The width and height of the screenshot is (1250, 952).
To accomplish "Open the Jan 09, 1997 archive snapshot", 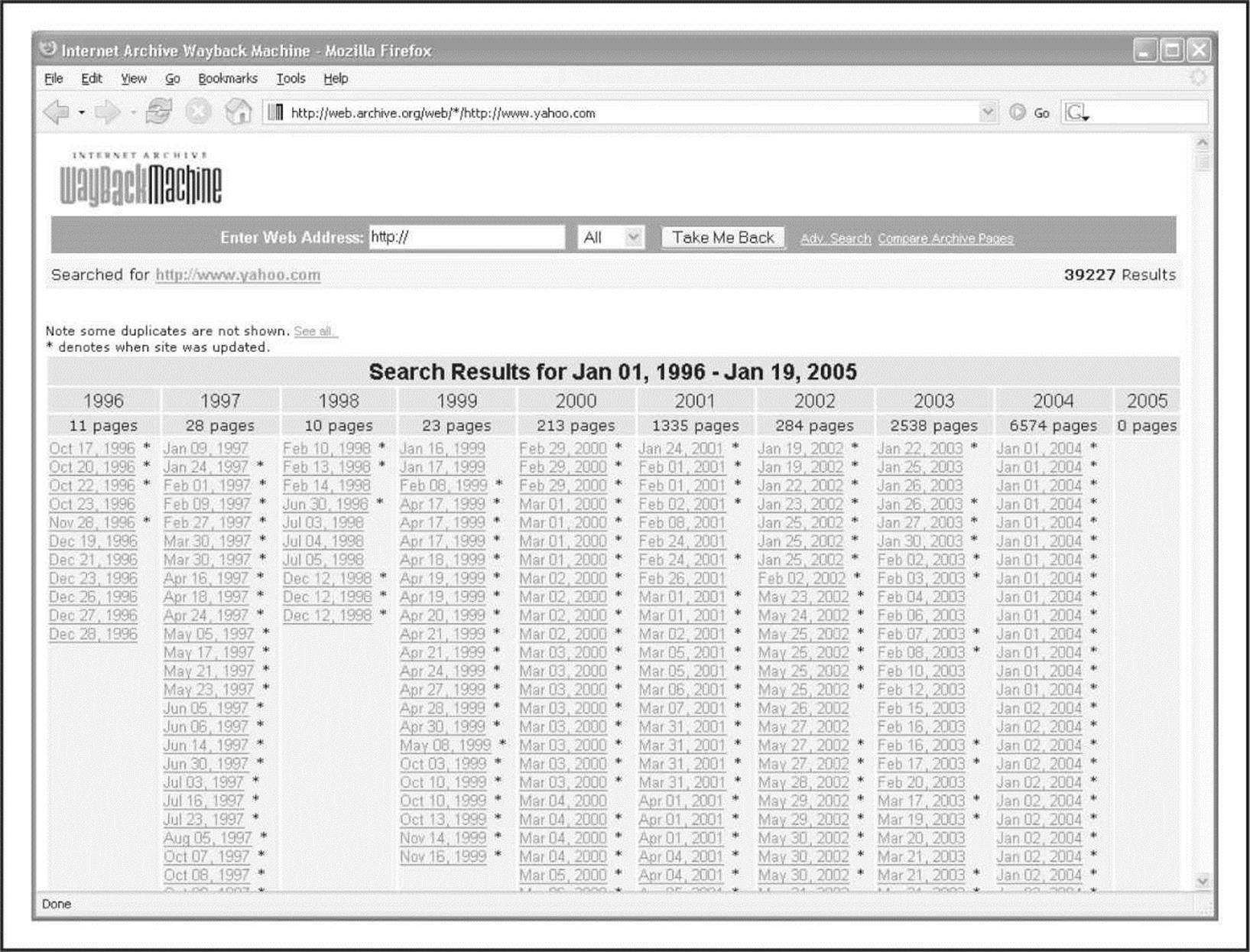I will point(206,449).
